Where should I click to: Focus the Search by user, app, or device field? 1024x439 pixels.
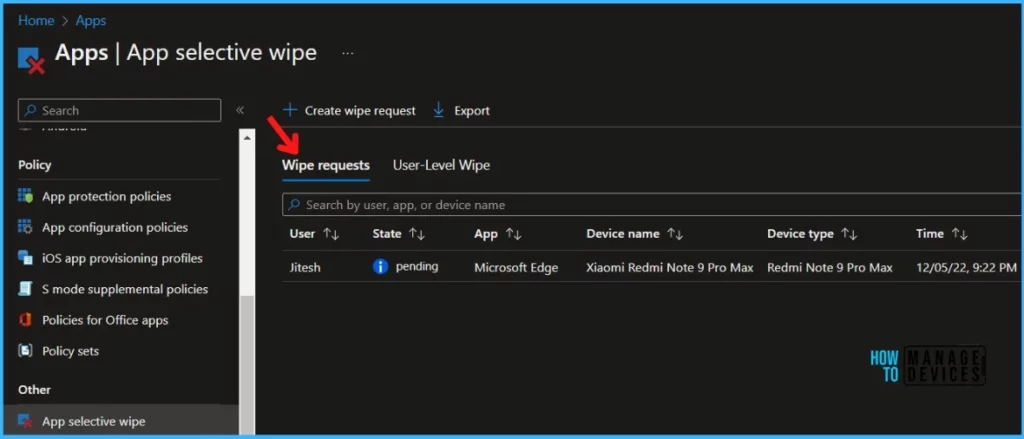[653, 204]
